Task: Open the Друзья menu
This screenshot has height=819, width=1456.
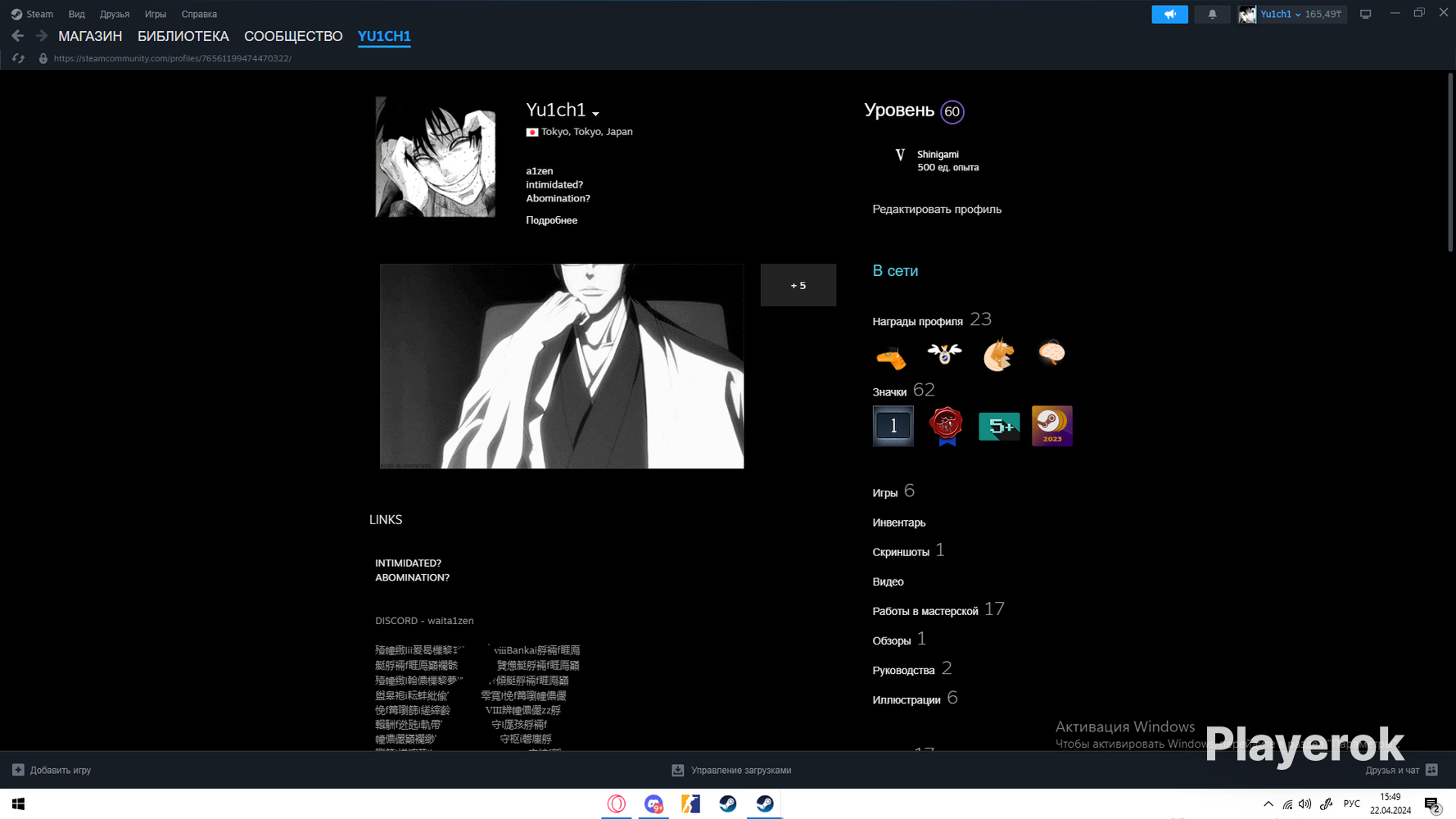Action: tap(115, 14)
